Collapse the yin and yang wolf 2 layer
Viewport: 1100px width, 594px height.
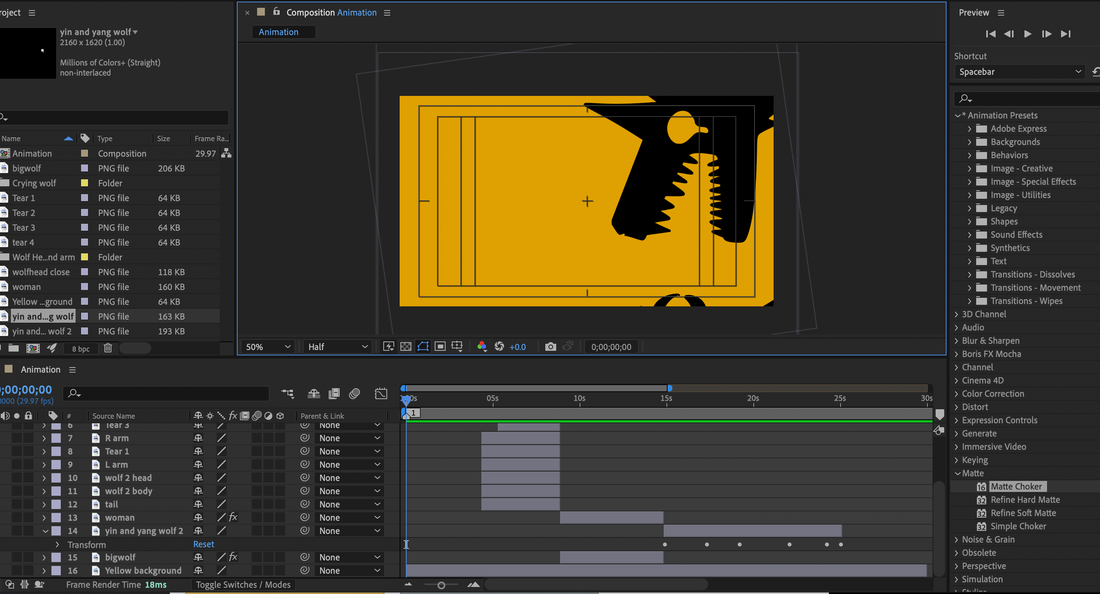pos(44,531)
